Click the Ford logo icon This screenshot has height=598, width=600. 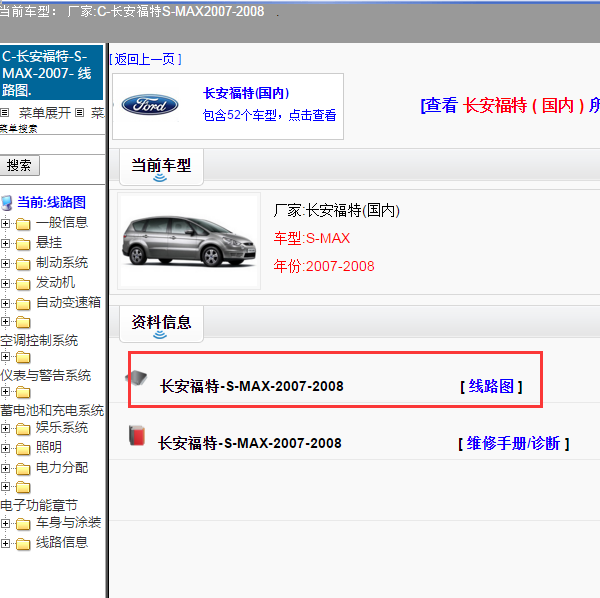(x=150, y=105)
